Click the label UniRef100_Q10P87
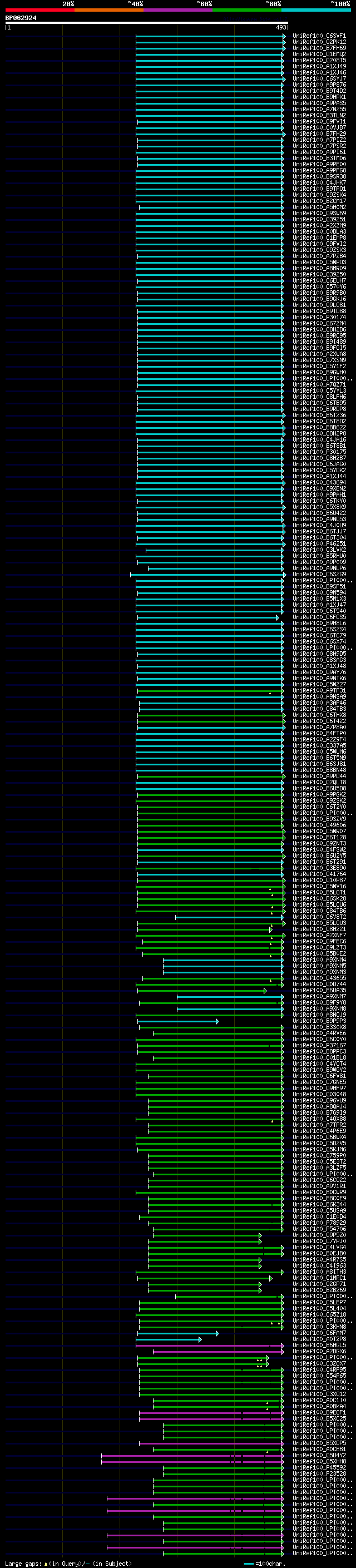356x1568 pixels. pyautogui.click(x=319, y=880)
